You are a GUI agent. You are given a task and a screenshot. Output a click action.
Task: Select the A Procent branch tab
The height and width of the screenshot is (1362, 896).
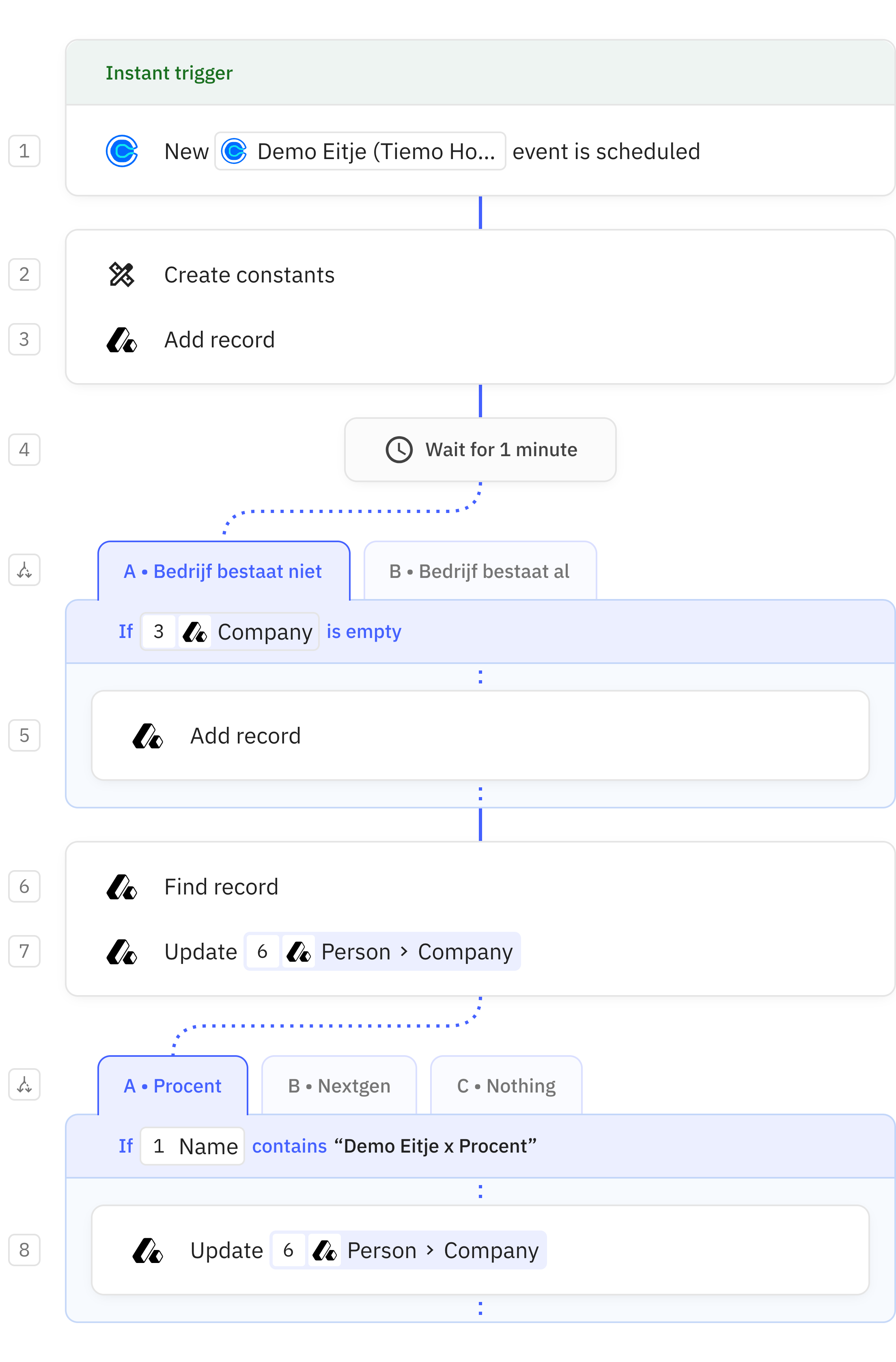click(x=172, y=1085)
